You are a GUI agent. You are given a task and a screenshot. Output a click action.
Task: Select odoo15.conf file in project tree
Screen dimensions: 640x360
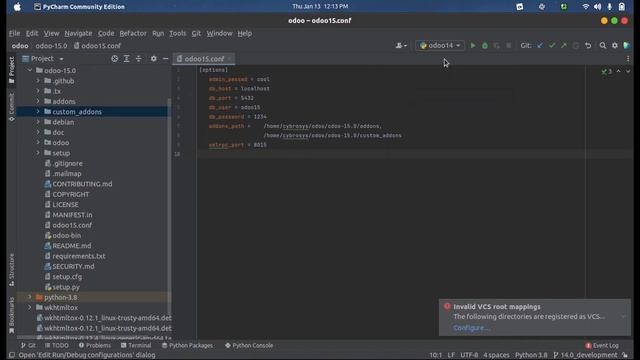tap(72, 225)
